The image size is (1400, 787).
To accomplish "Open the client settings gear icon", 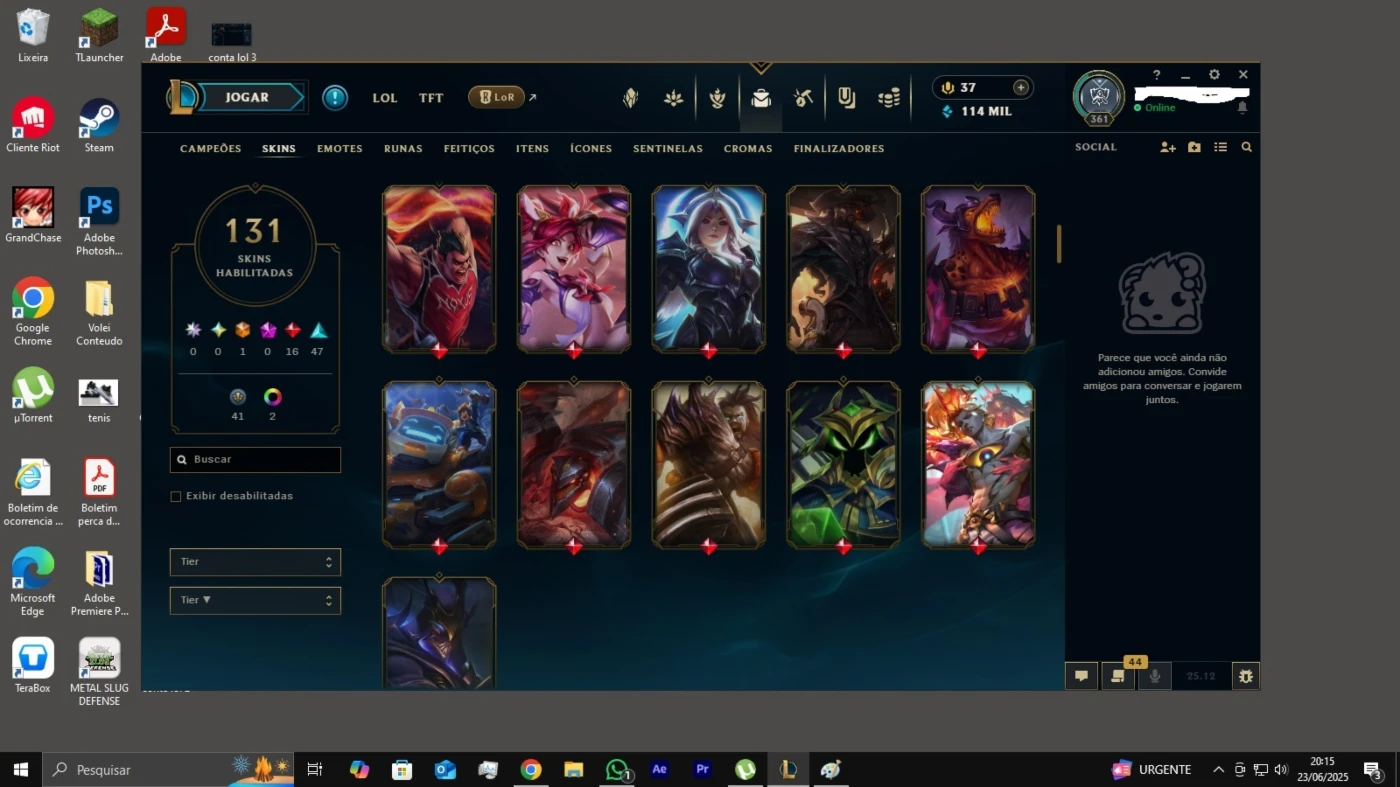I will [1214, 75].
